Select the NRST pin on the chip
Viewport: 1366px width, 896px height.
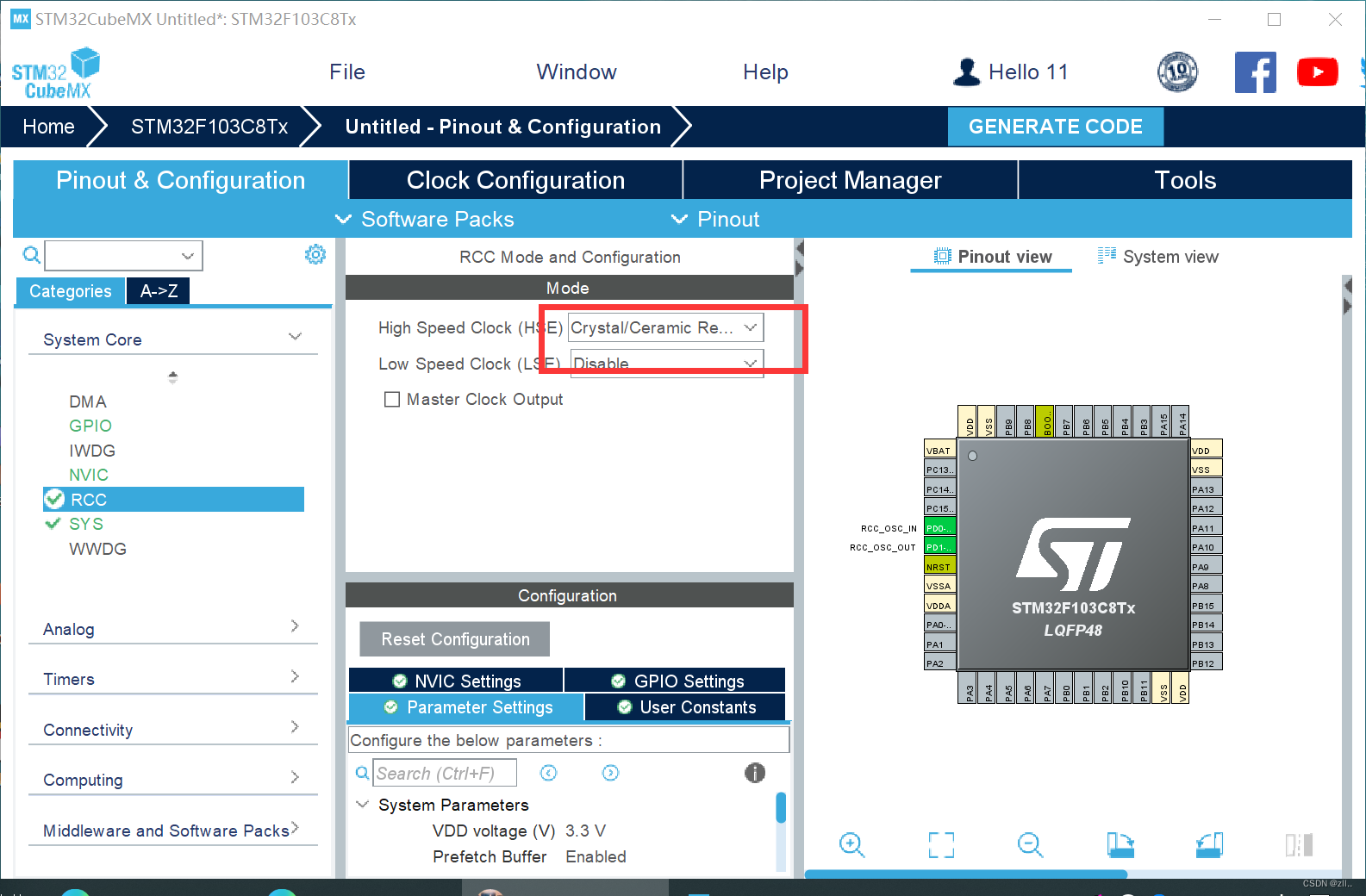939,566
